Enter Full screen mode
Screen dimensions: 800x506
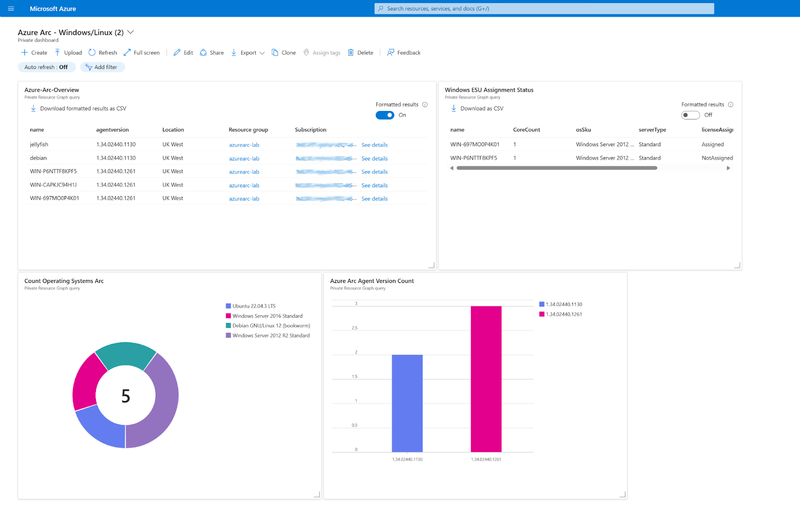coord(141,53)
